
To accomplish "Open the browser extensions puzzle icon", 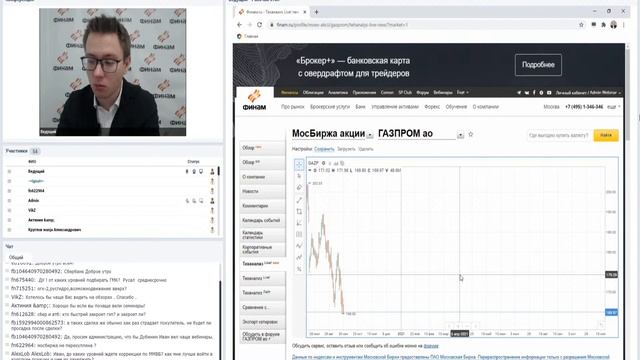I will [604, 24].
